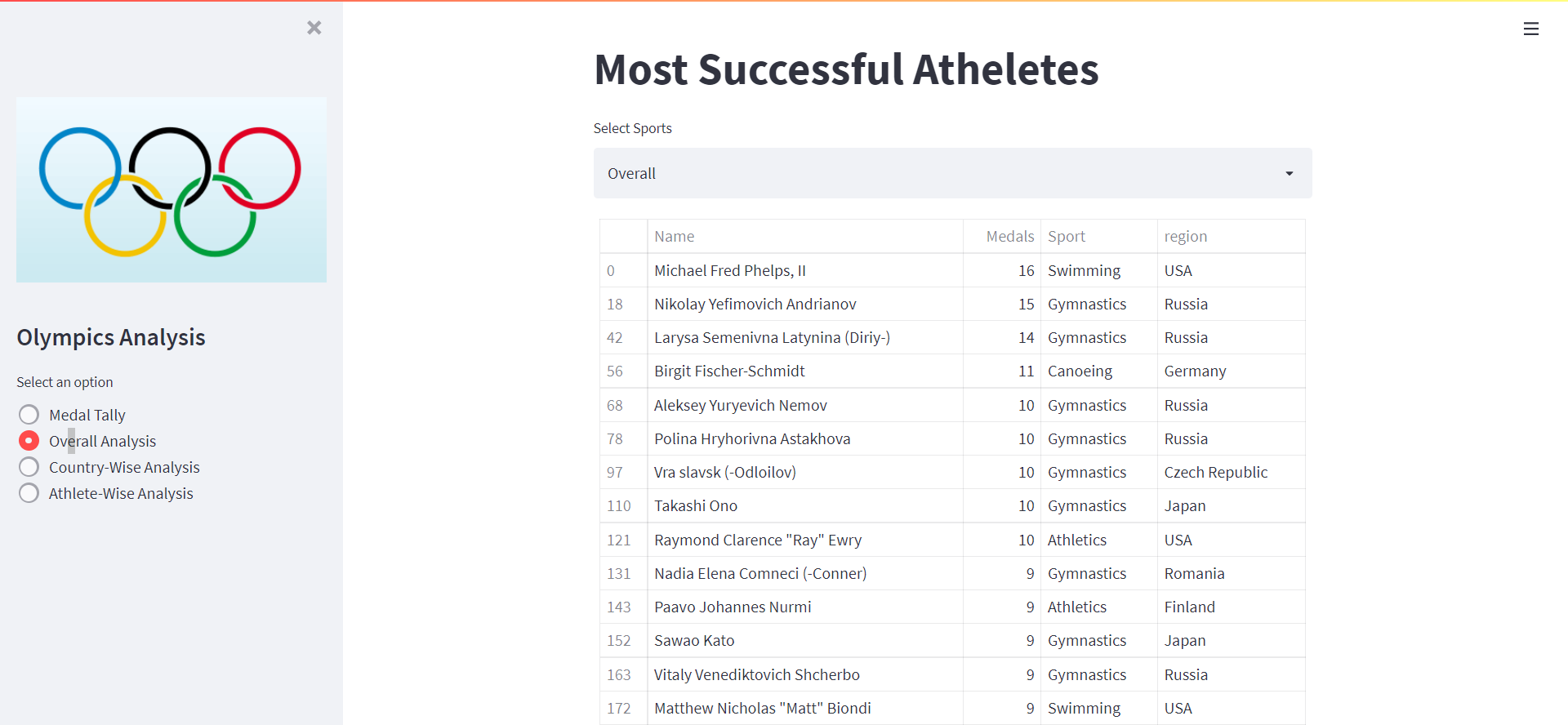
Task: Click the Olympics Analysis sidebar title
Action: pos(110,337)
